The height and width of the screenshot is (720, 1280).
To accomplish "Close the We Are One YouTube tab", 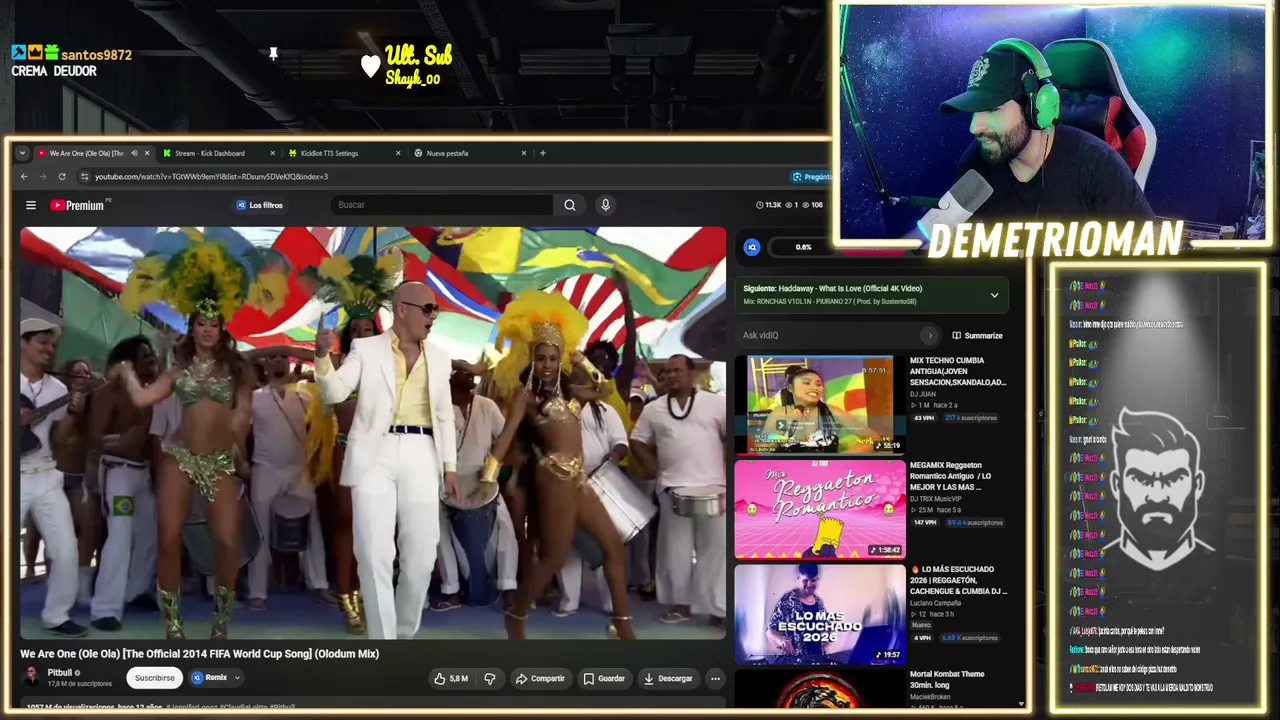I will coord(147,153).
